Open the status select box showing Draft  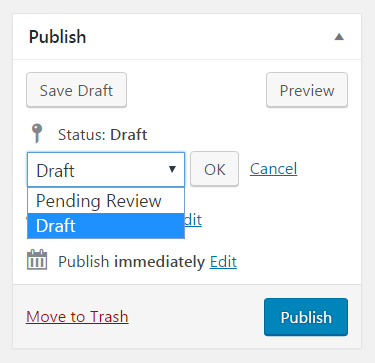[106, 169]
